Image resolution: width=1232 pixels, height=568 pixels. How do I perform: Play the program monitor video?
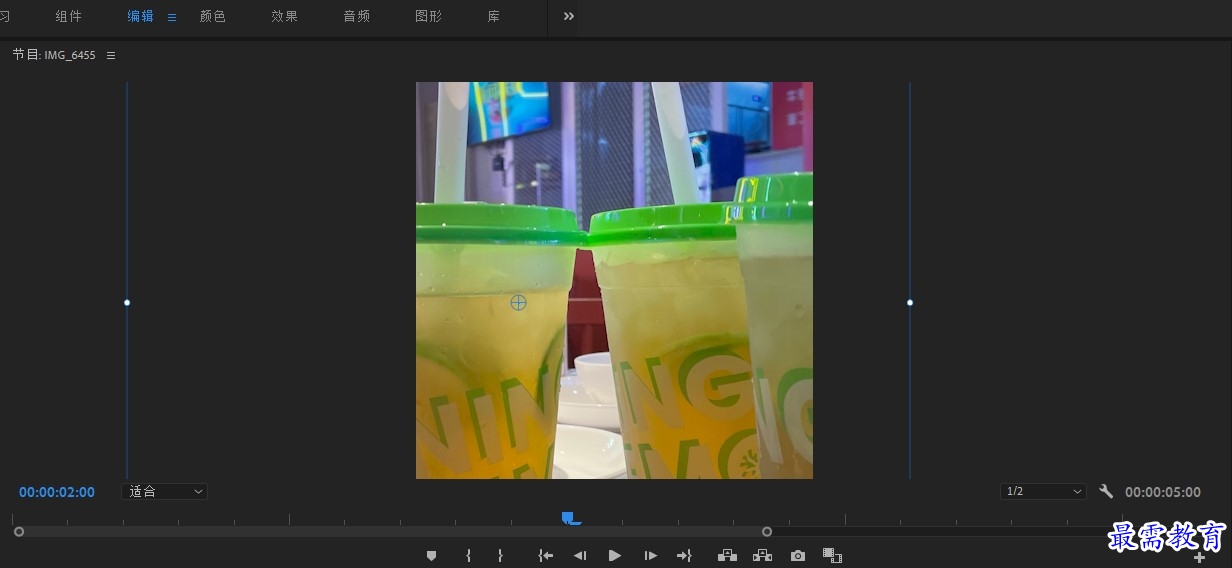point(615,556)
